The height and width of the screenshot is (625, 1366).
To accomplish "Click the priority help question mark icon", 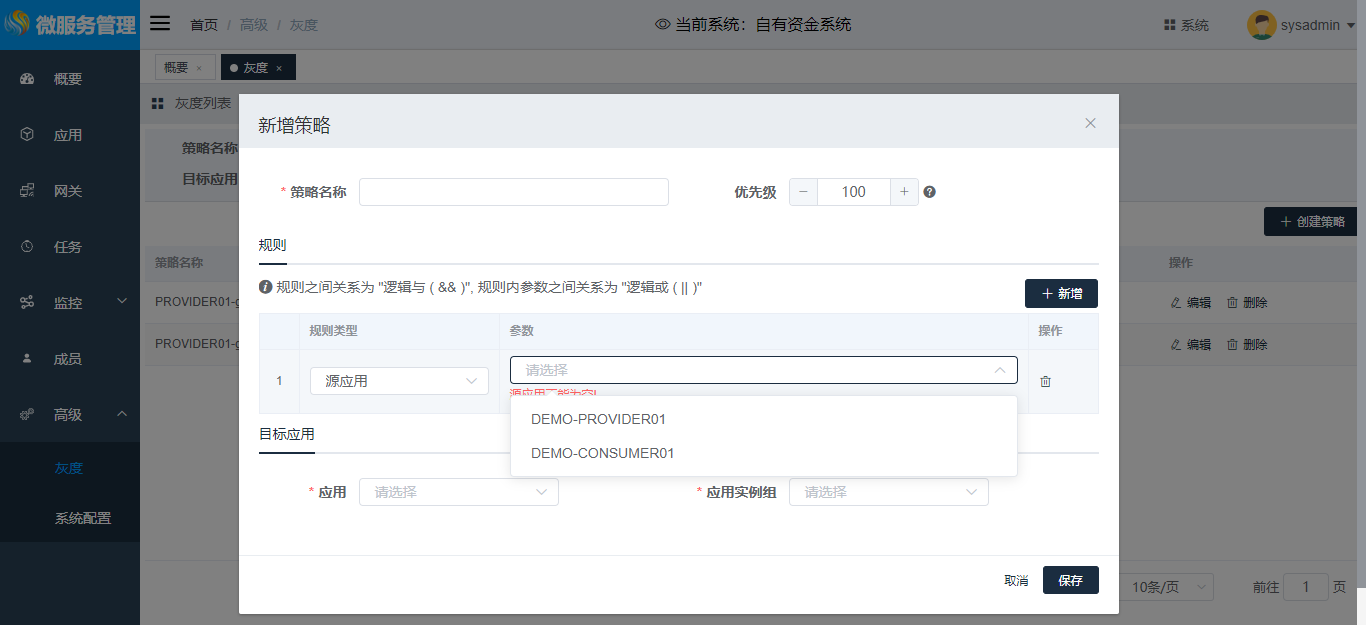I will (929, 192).
